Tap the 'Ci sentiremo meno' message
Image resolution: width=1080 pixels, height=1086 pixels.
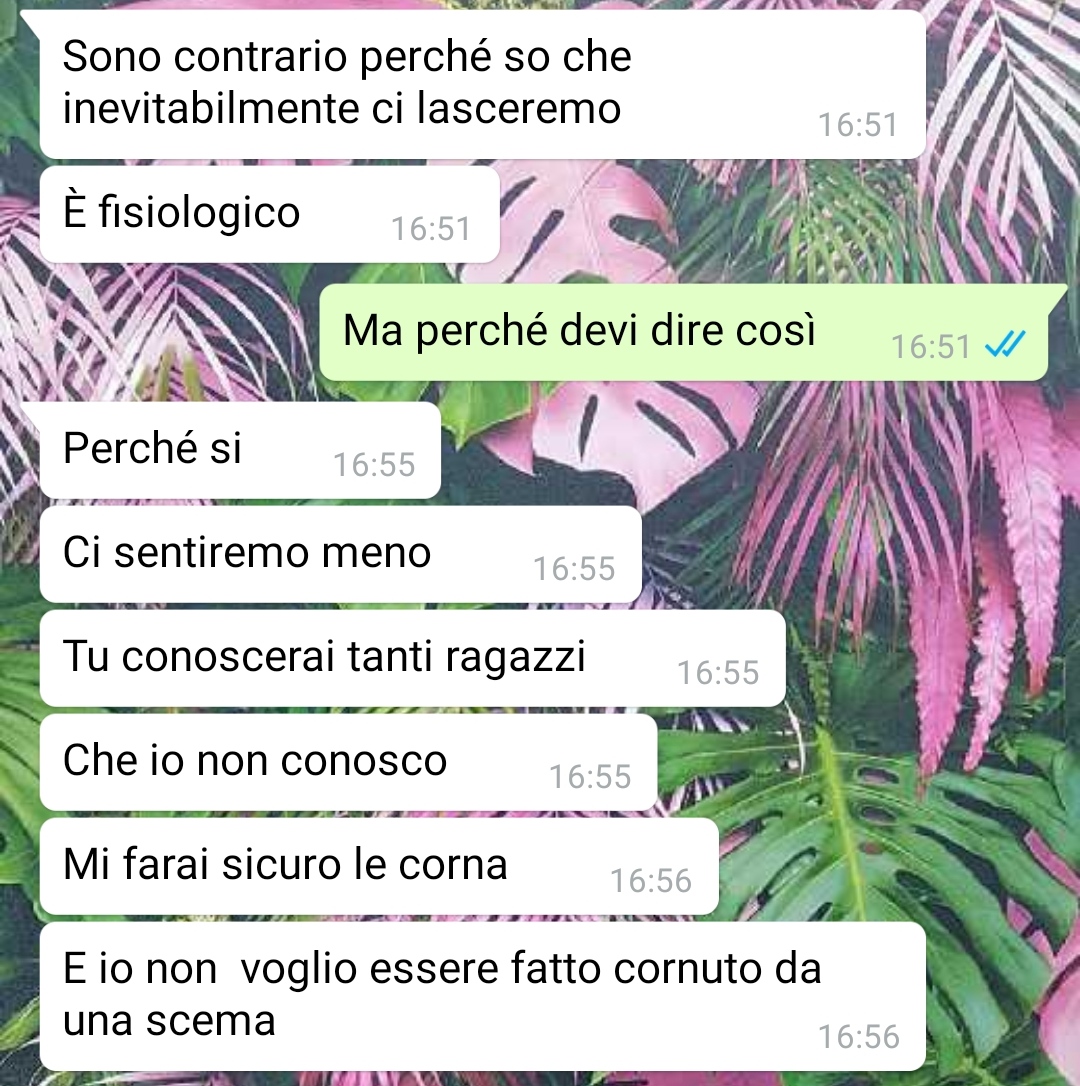tap(340, 554)
